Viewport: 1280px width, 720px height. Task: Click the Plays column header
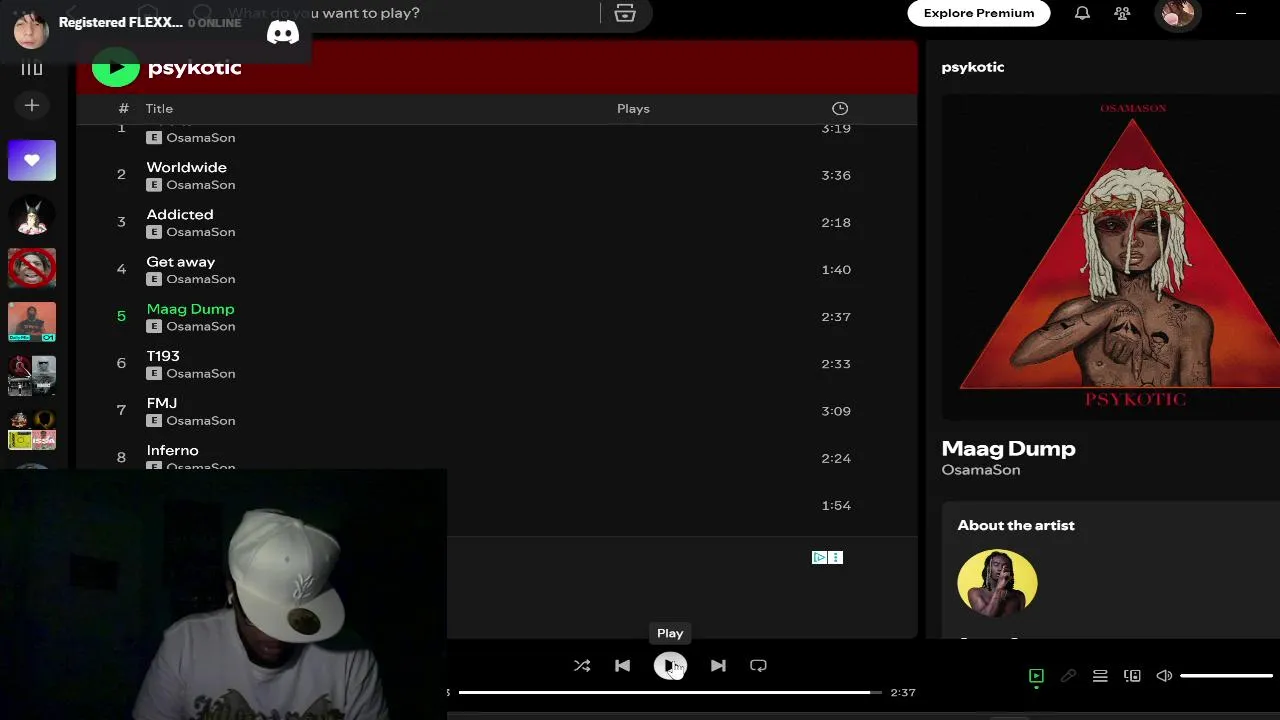click(633, 109)
